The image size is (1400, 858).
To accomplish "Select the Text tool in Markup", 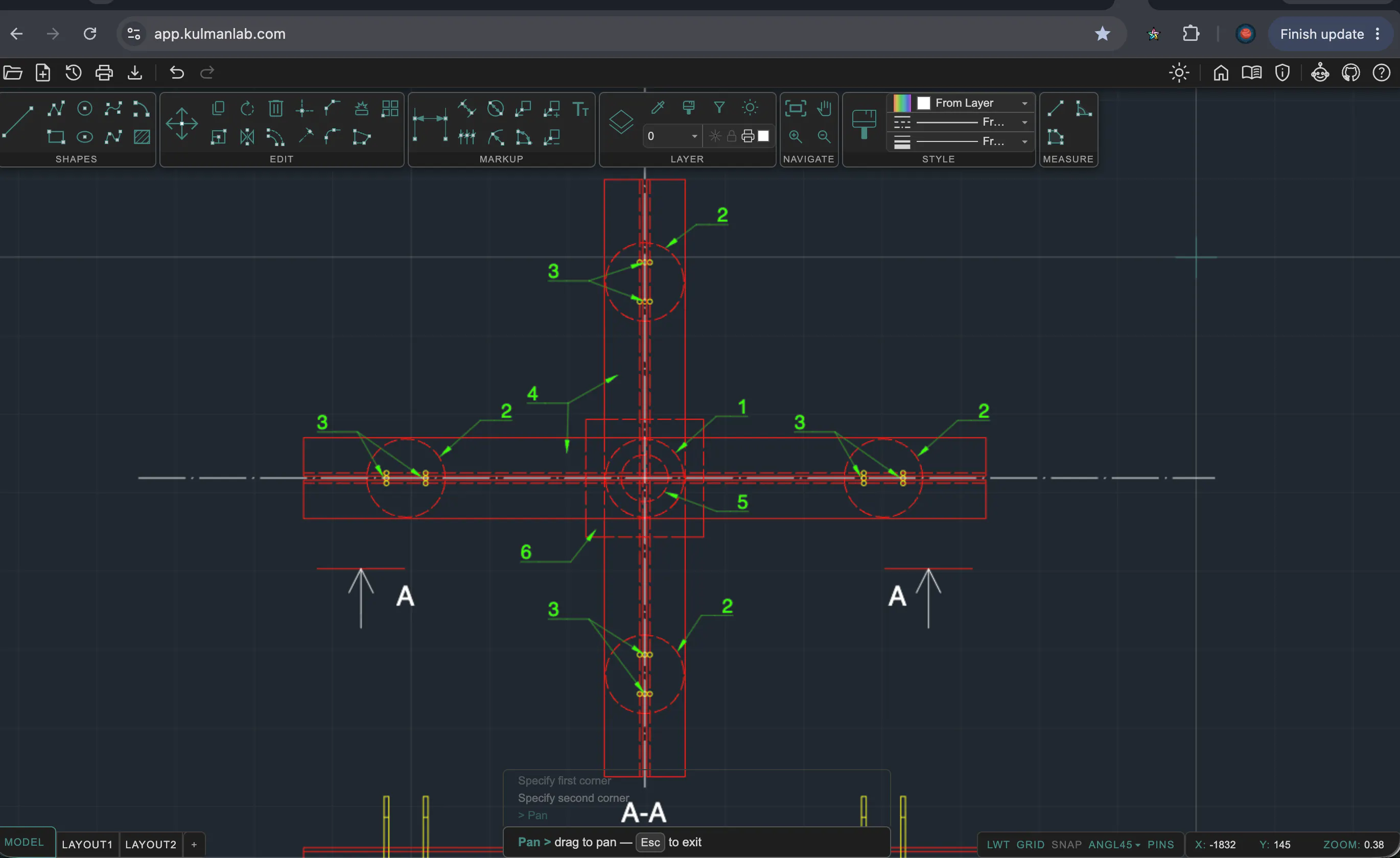I will pos(580,108).
